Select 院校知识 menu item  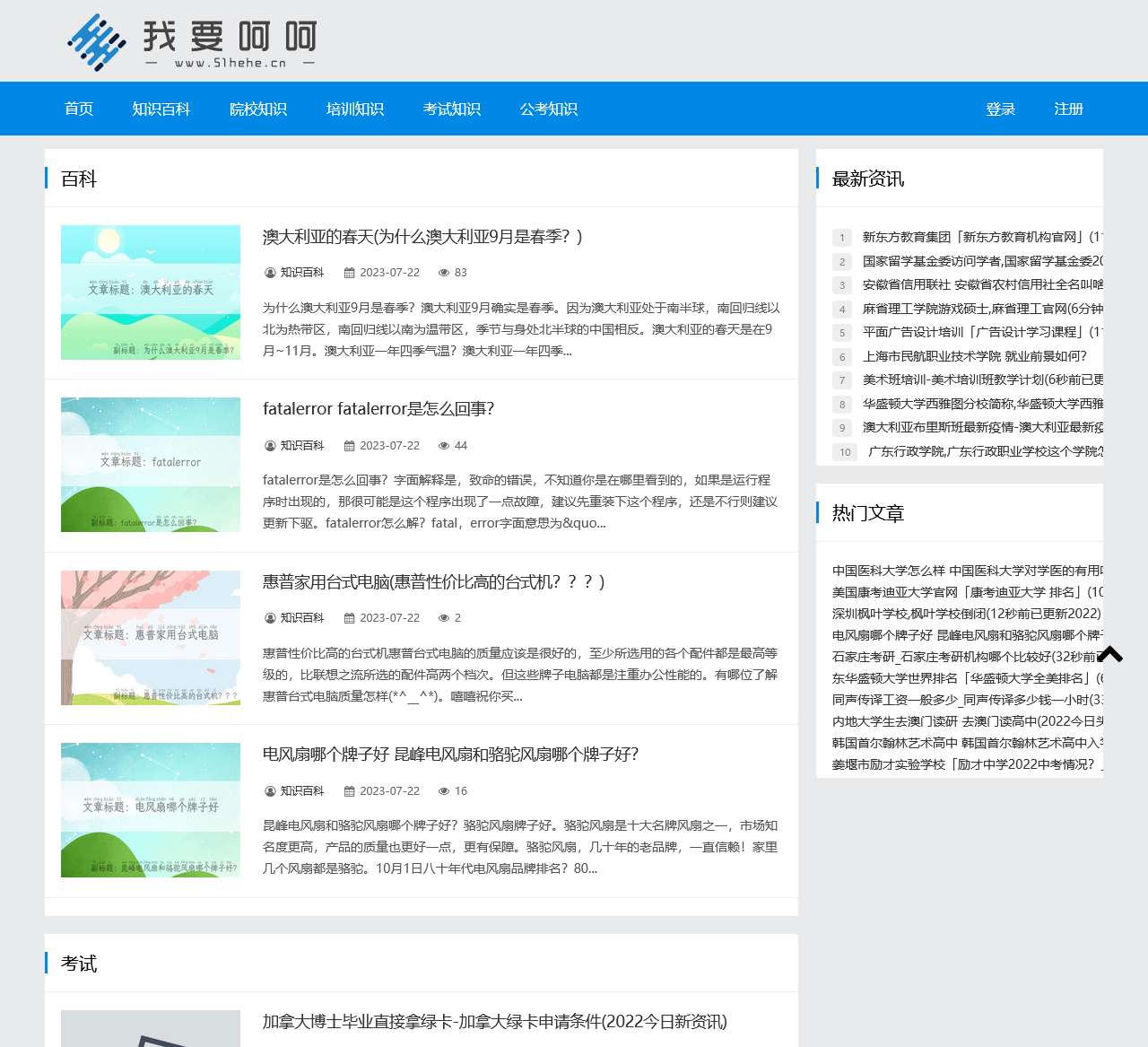click(258, 109)
